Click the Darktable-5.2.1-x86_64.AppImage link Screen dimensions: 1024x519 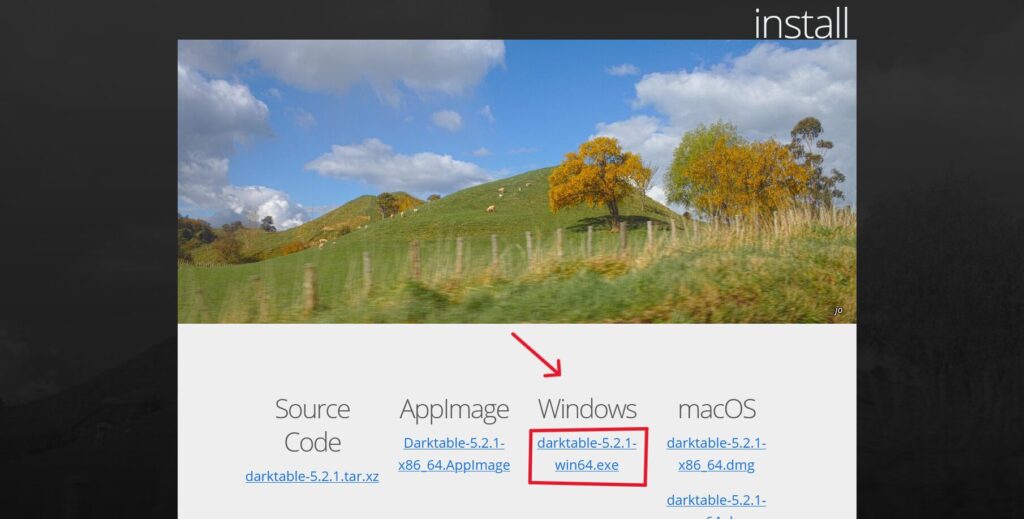(454, 454)
